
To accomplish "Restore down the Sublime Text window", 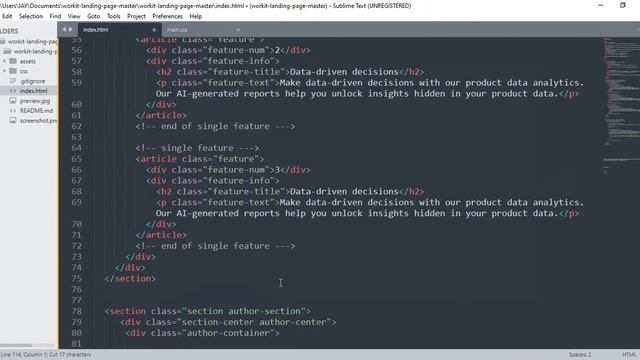I will (622, 5).
